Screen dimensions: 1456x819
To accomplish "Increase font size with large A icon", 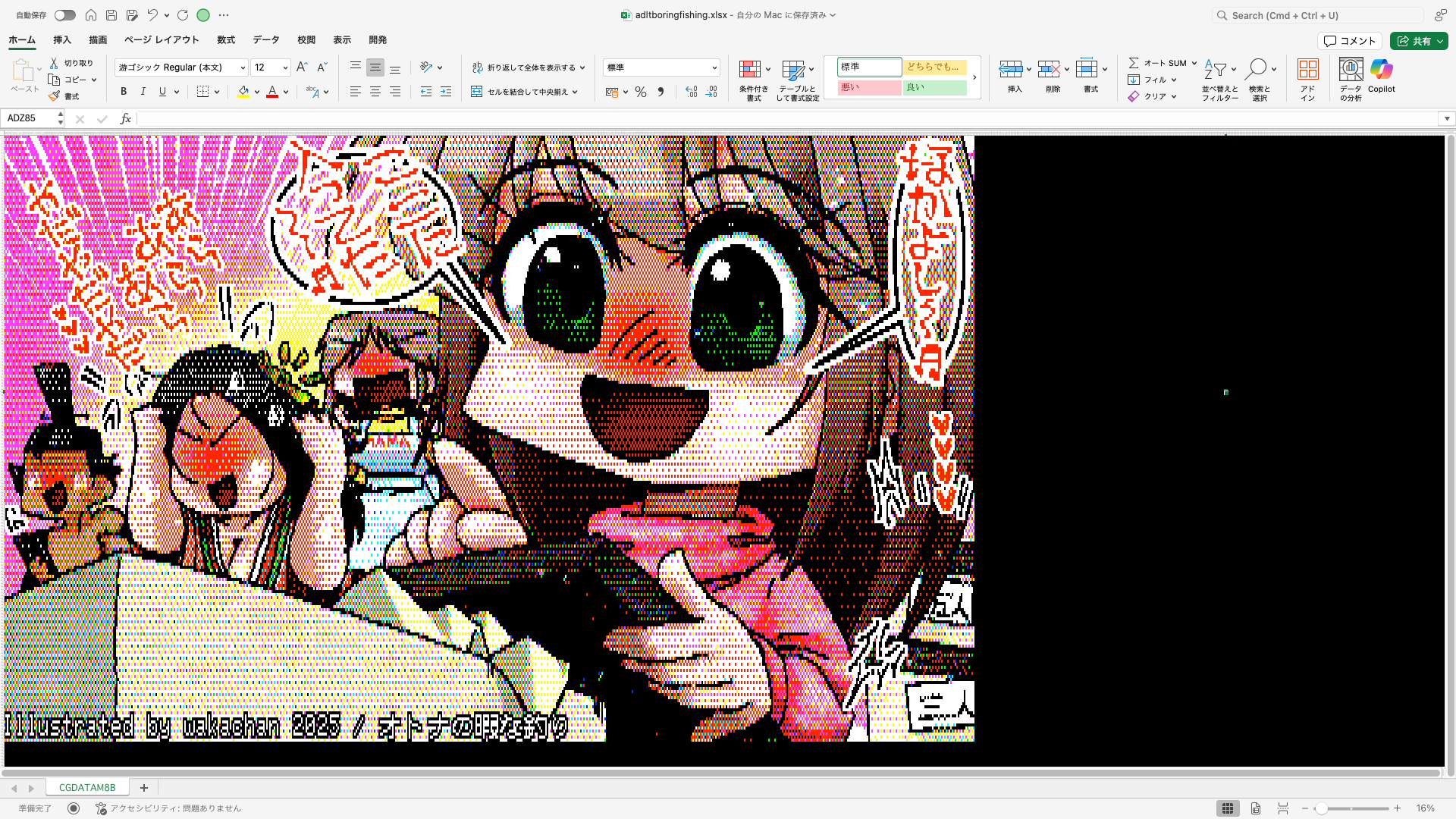I will pos(302,67).
